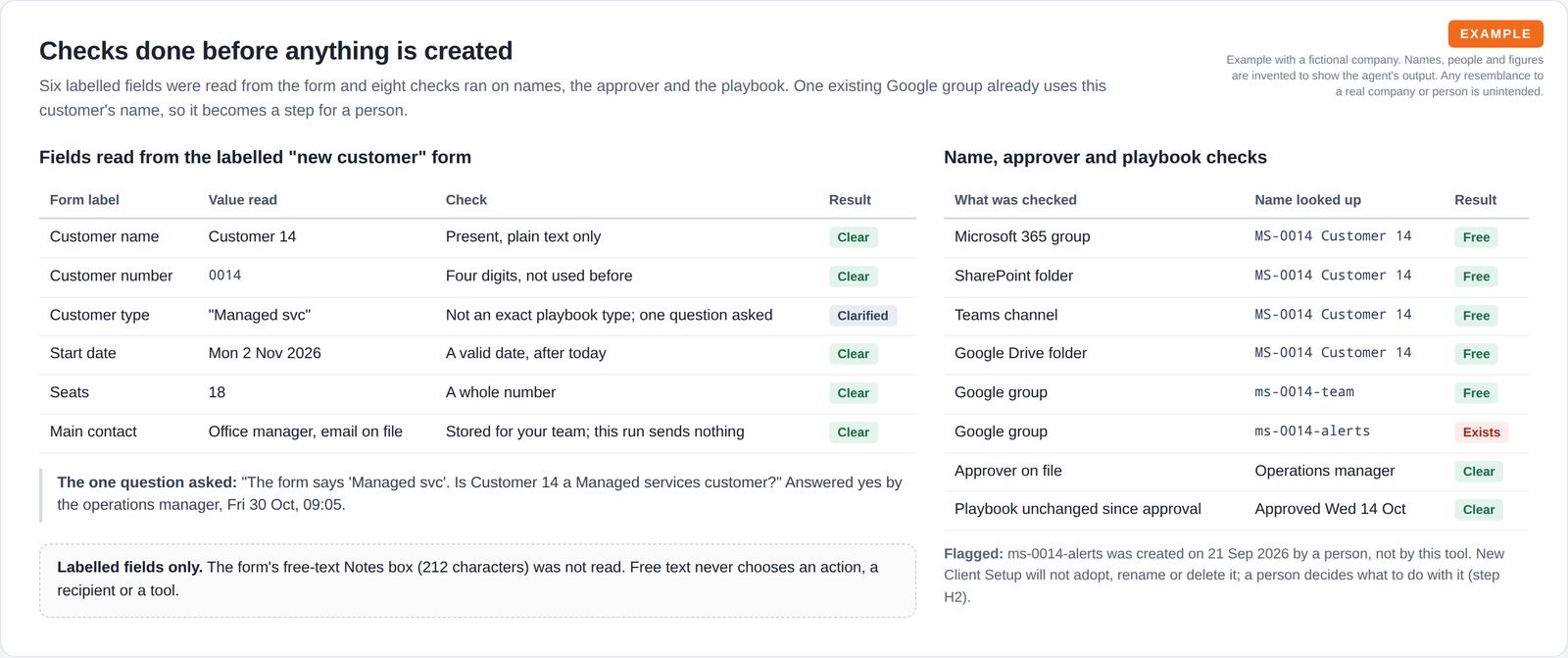The height and width of the screenshot is (658, 1568).
Task: Click 'Office manager, email on file' value
Action: tap(305, 431)
